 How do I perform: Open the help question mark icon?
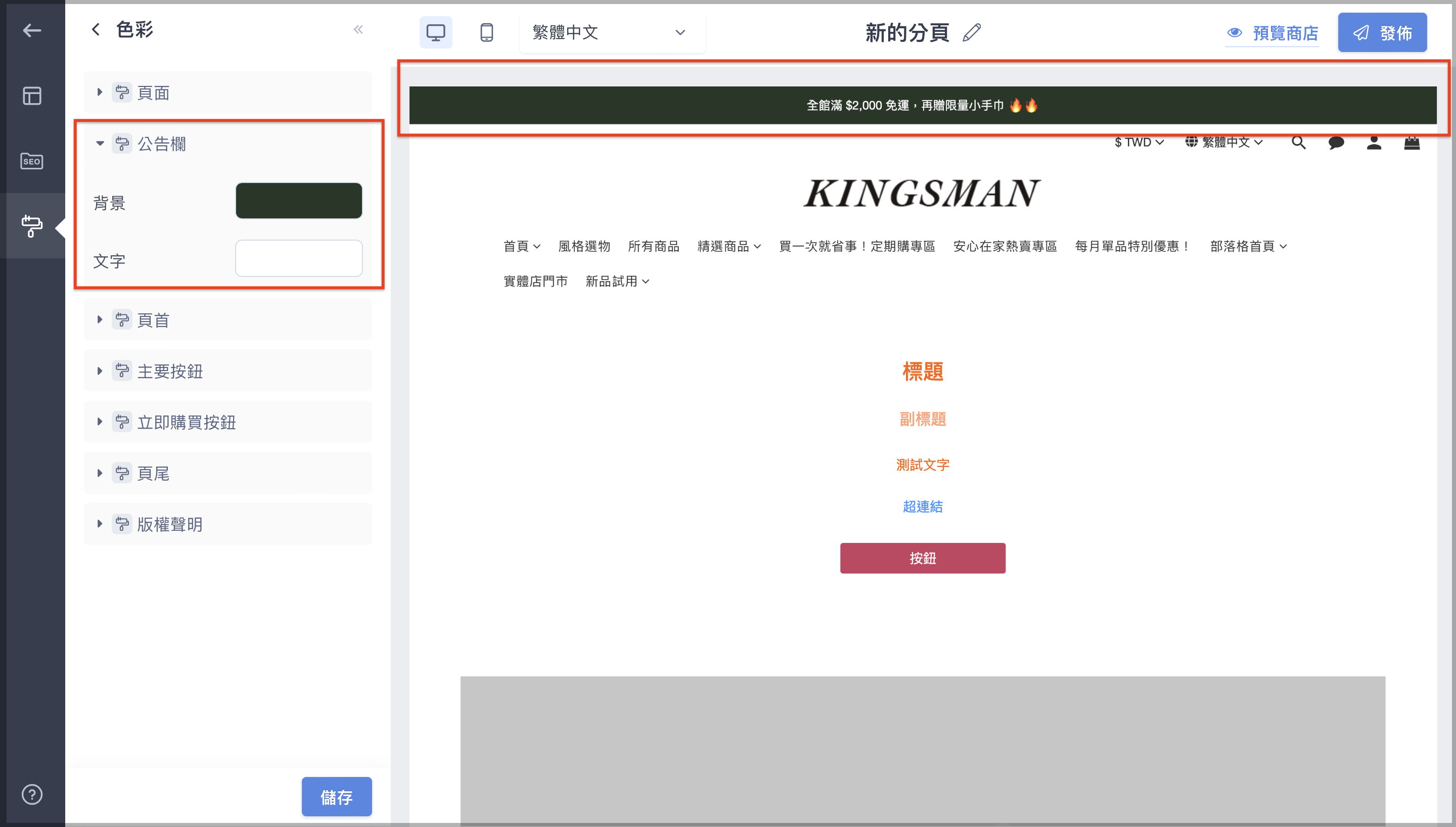pyautogui.click(x=32, y=794)
